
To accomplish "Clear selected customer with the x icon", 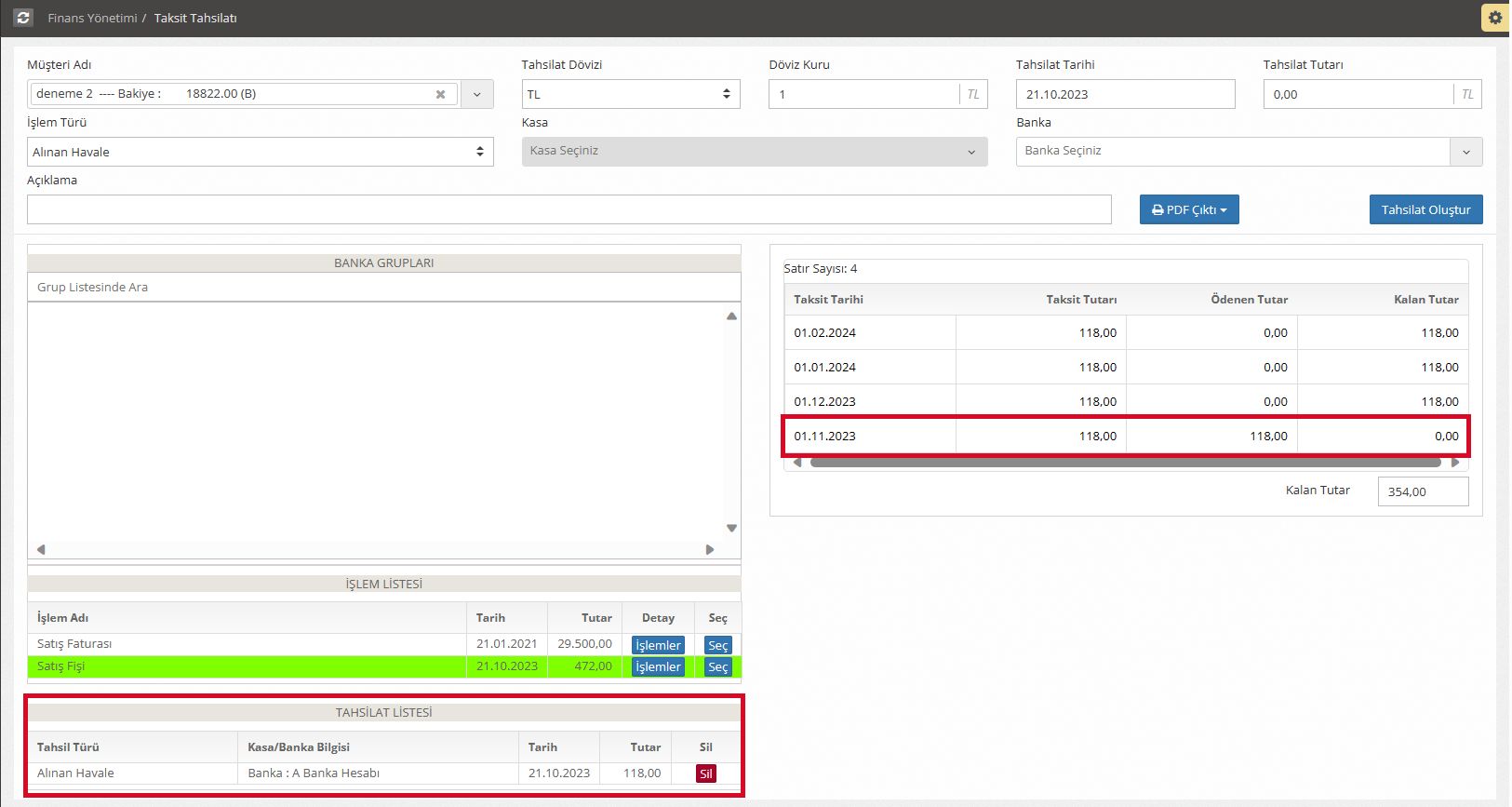I will pos(440,94).
